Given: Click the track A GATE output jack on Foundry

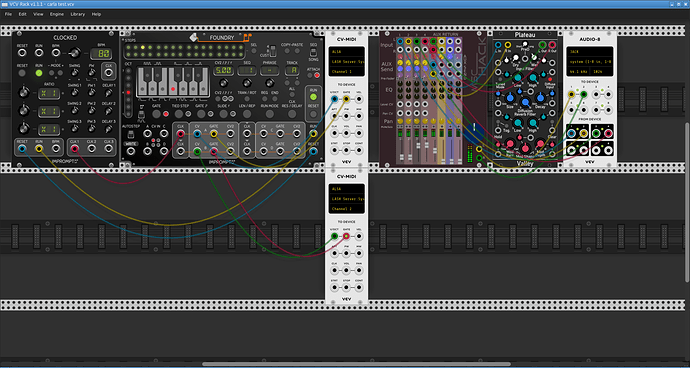Looking at the screenshot, I should click(x=214, y=134).
